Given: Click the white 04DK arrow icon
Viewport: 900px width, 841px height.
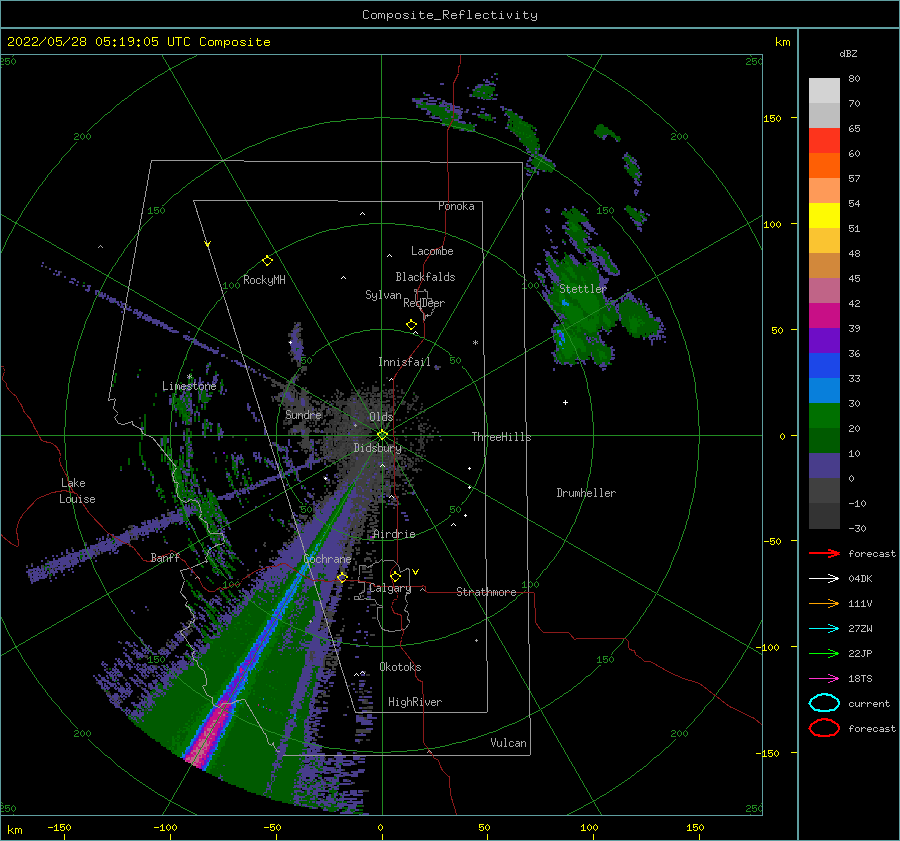Looking at the screenshot, I should [x=824, y=579].
